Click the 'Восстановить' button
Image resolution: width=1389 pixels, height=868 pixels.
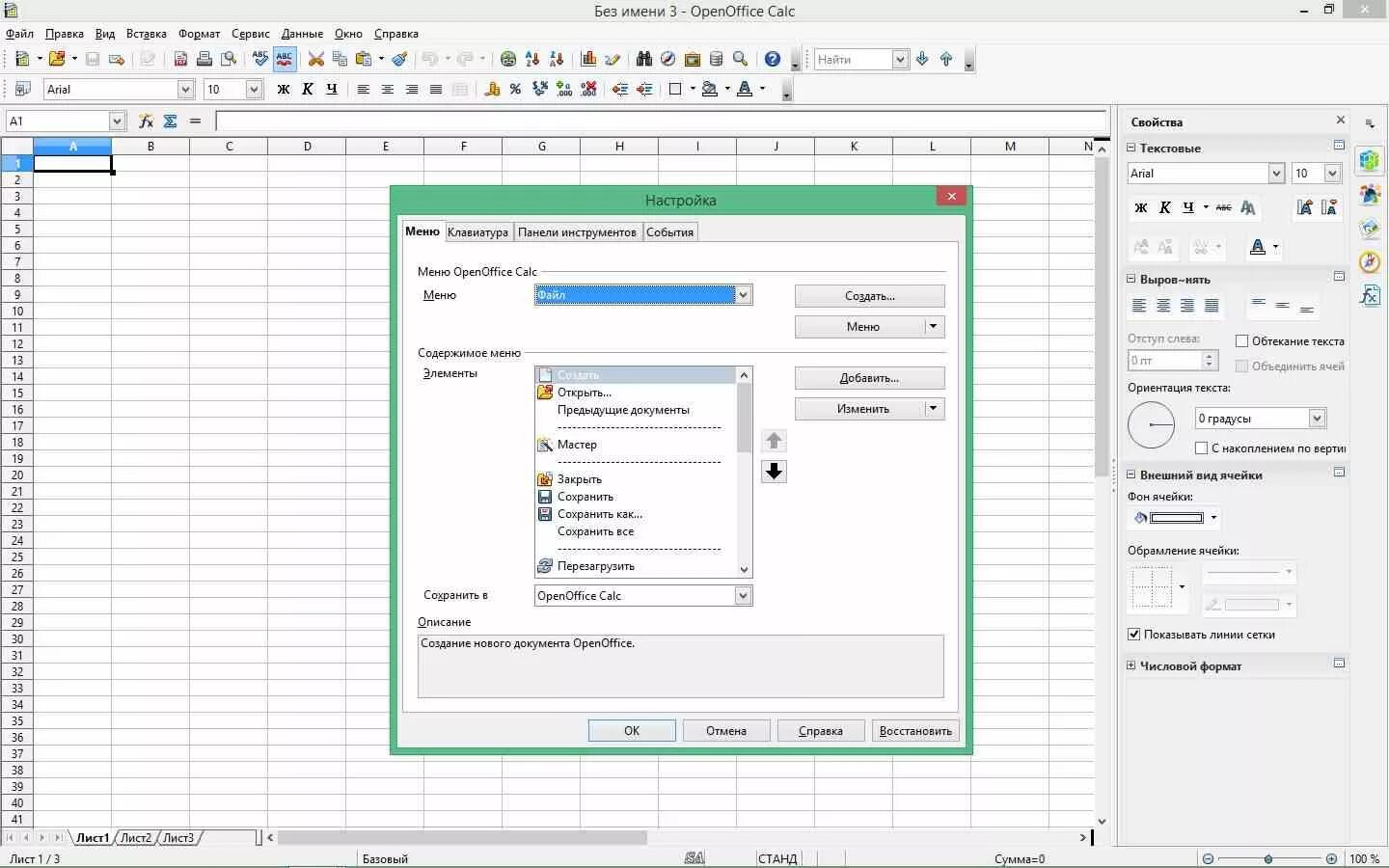[x=915, y=731]
